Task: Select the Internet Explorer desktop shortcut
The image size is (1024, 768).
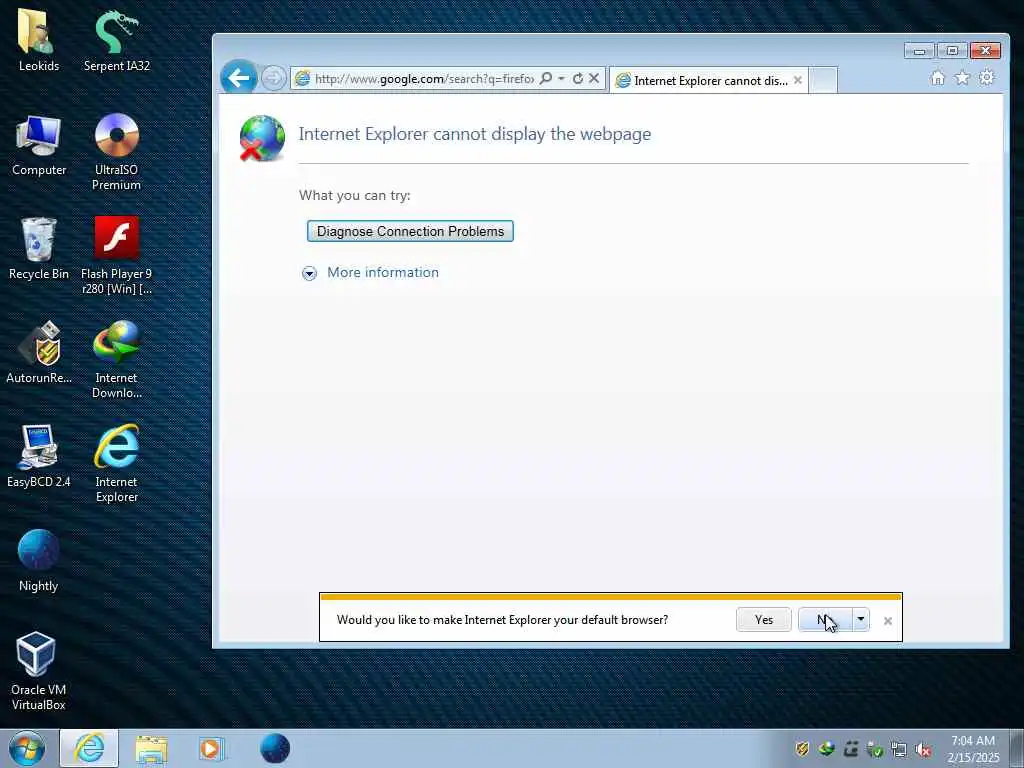Action: [x=116, y=463]
